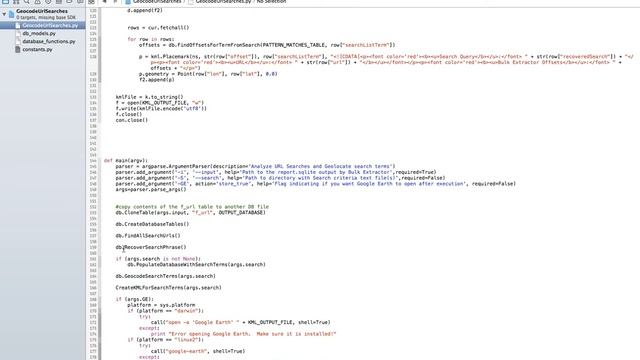
Task: Go back with the jump bar arrow
Action: [104, 2]
